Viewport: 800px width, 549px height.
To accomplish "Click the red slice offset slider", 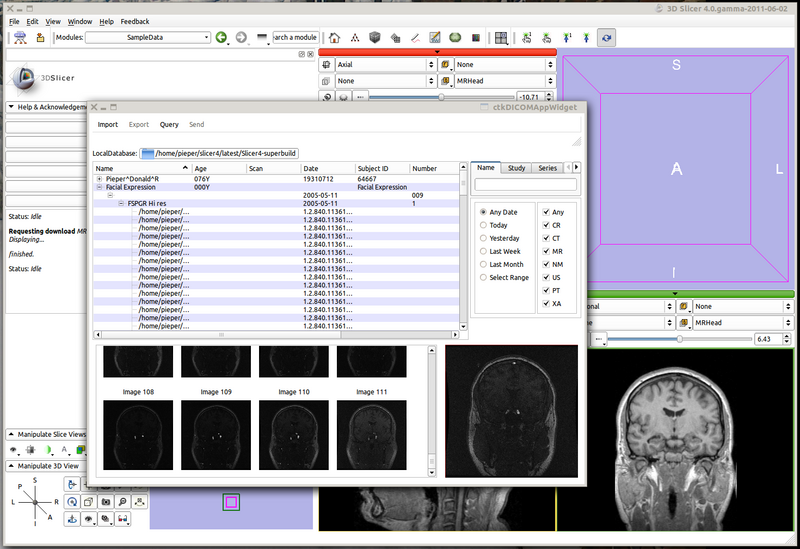I will pyautogui.click(x=441, y=97).
